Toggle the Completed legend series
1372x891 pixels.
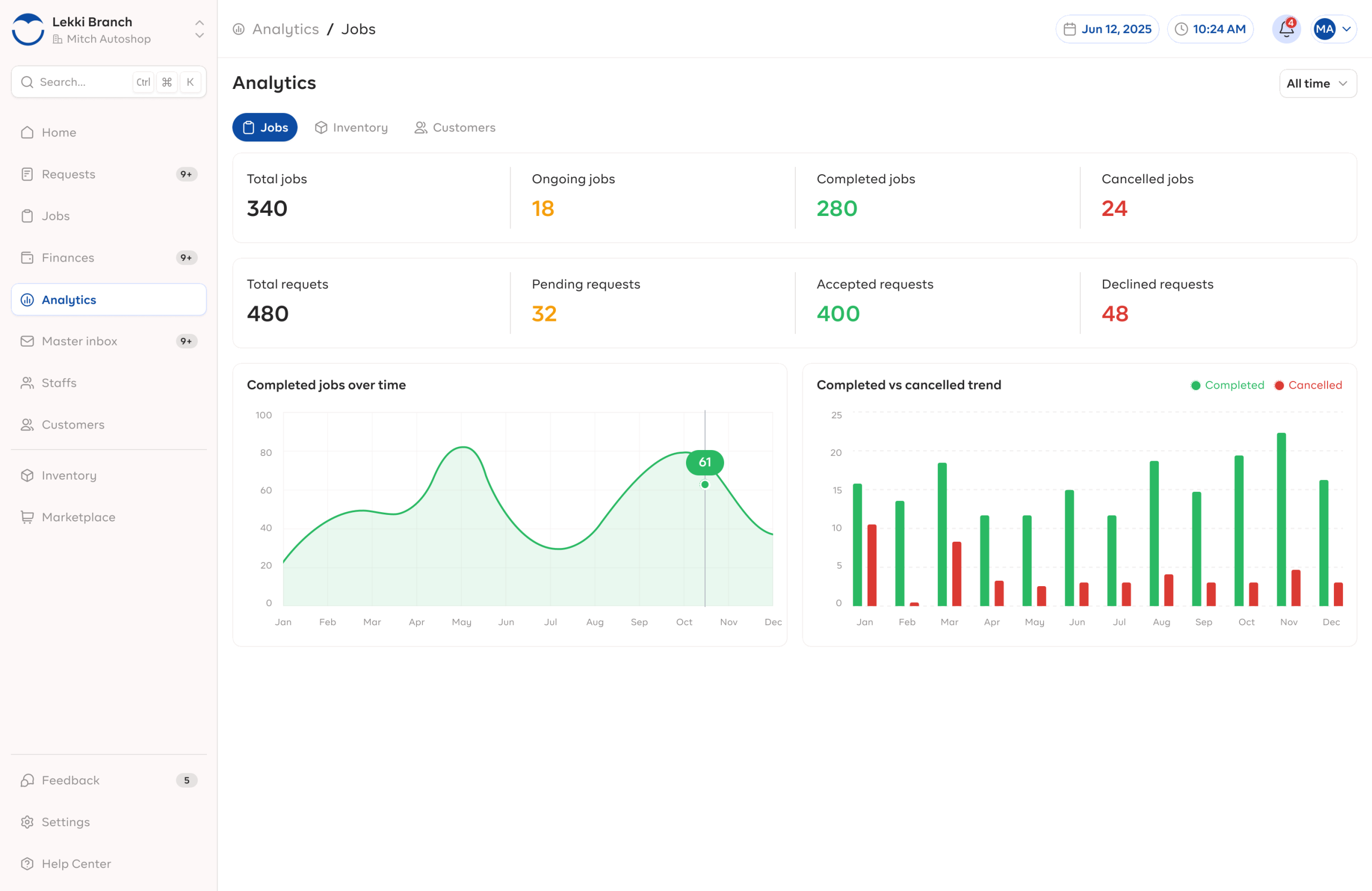(x=1227, y=385)
